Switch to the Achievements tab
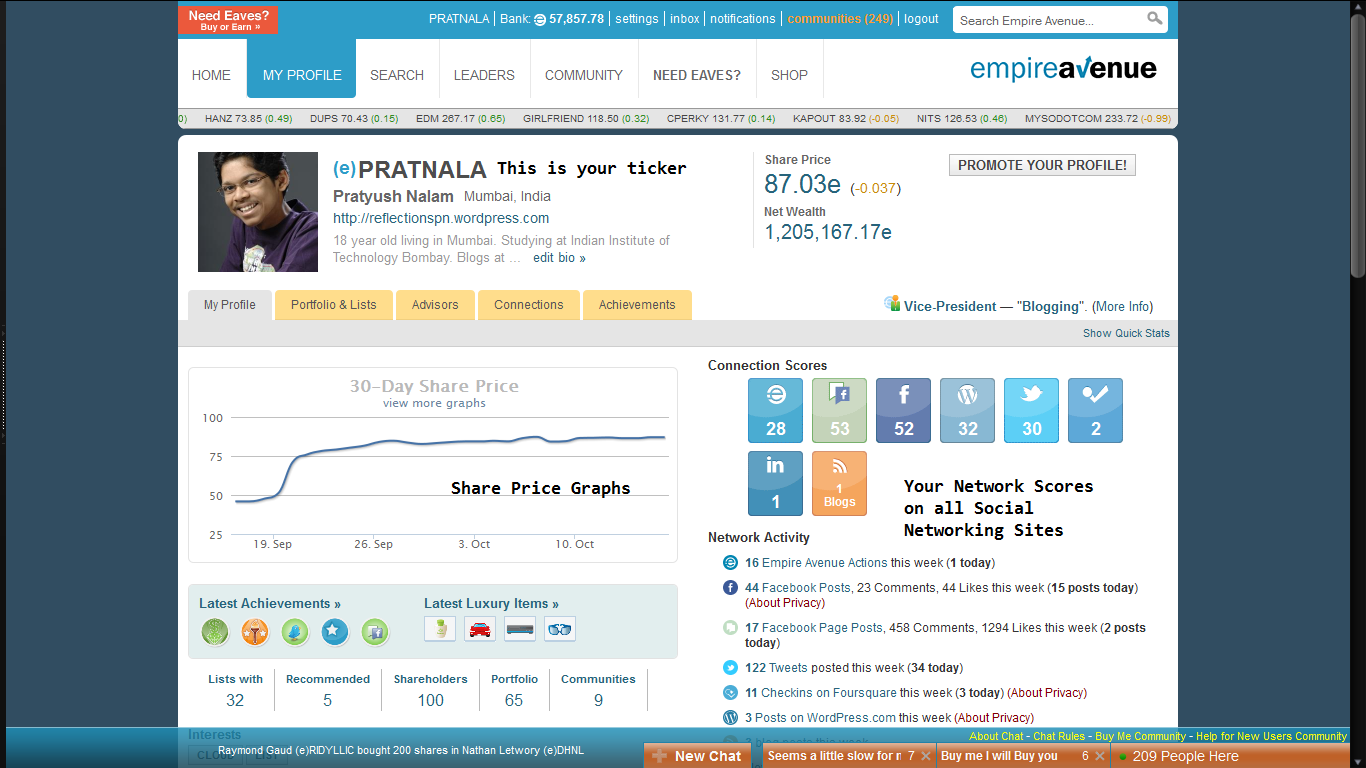This screenshot has width=1366, height=768. (x=637, y=305)
